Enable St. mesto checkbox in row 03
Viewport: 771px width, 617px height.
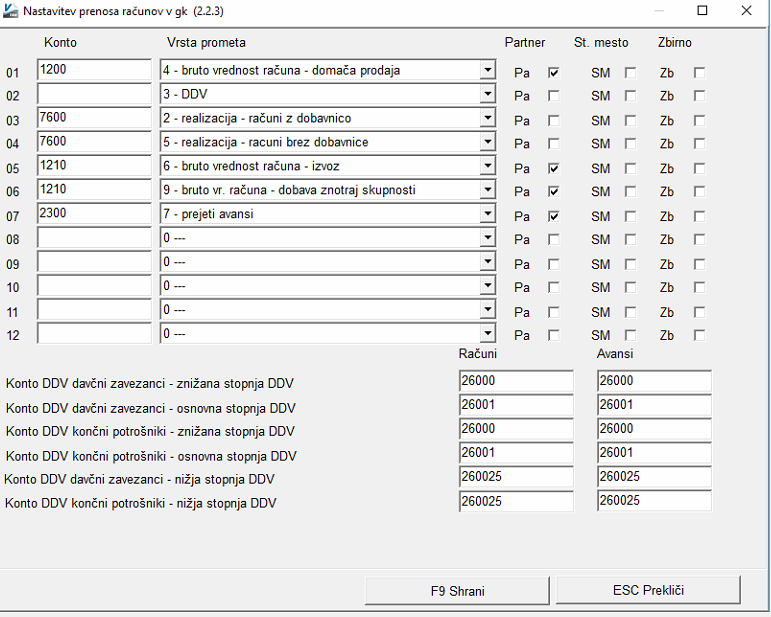point(630,120)
